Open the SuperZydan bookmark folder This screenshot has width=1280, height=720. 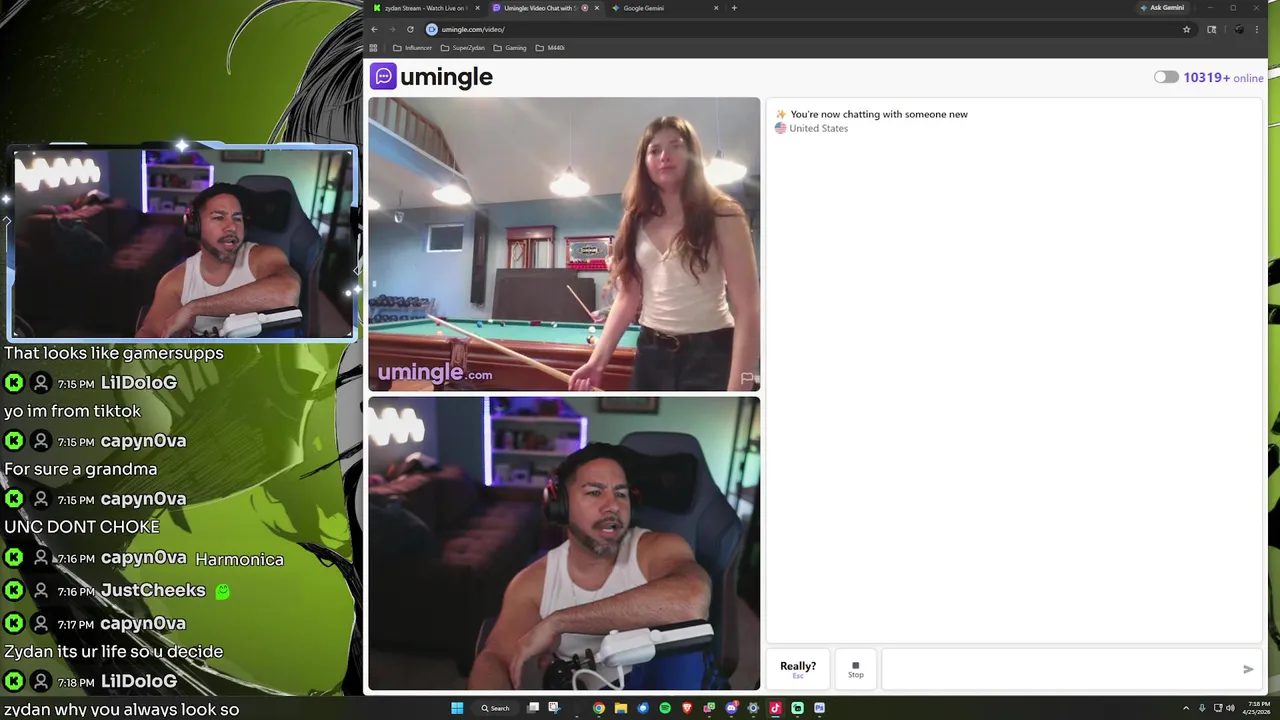462,47
